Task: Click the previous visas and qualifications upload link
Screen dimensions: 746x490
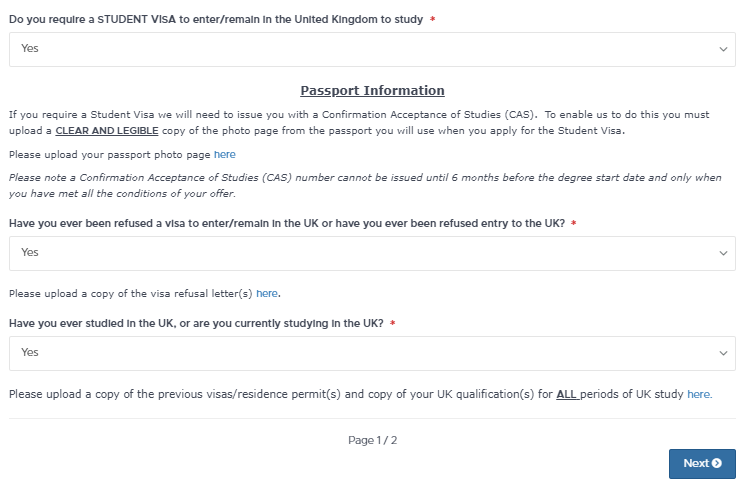Action: (x=698, y=394)
